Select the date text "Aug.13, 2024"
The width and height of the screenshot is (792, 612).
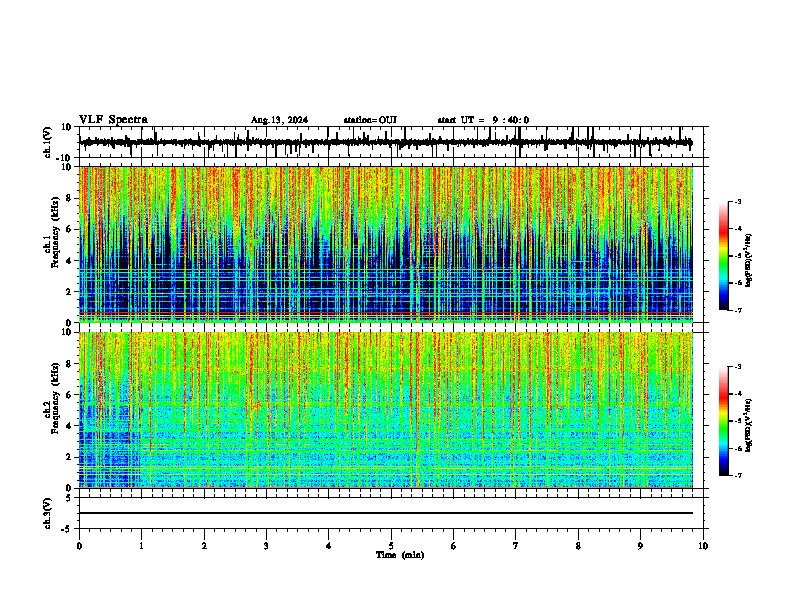pyautogui.click(x=279, y=120)
